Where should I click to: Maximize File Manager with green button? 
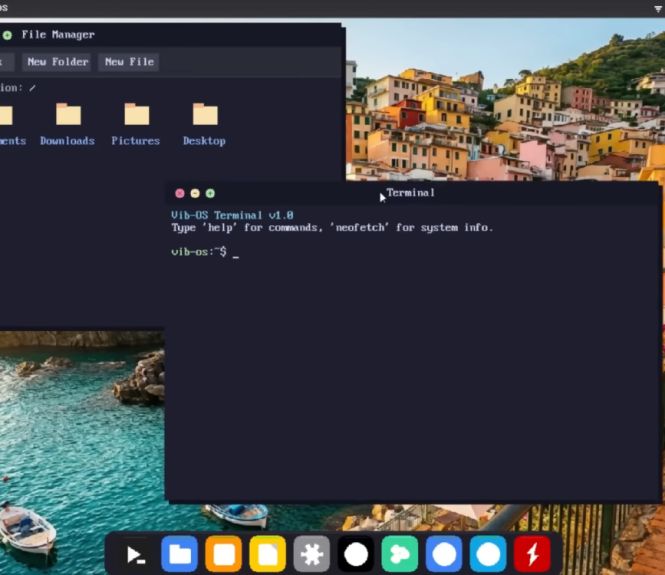[x=8, y=35]
